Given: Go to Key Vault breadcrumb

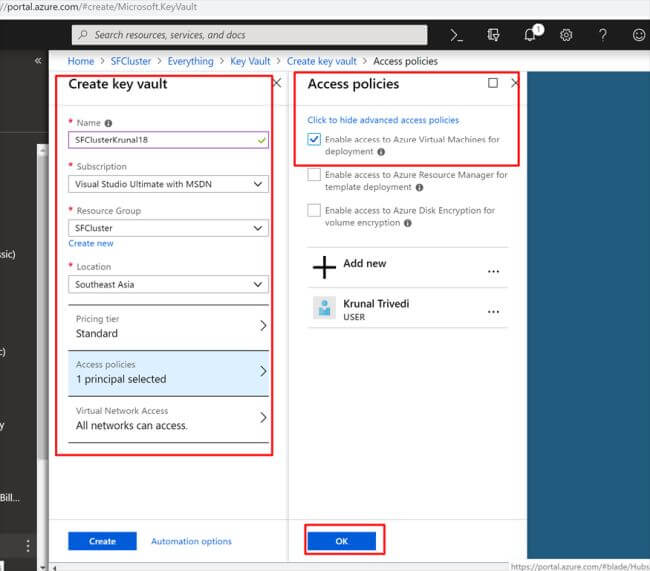Looking at the screenshot, I should pos(250,61).
